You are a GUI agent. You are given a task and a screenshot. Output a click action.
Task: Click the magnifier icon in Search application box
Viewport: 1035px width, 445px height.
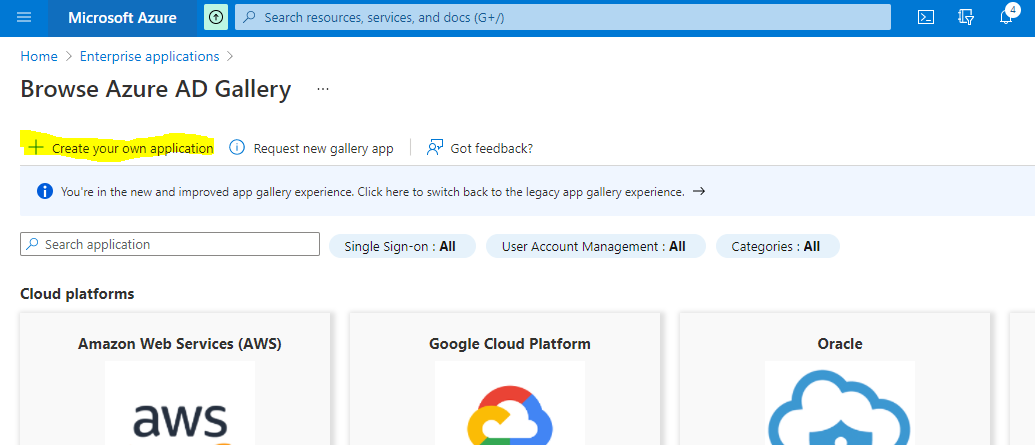point(32,244)
